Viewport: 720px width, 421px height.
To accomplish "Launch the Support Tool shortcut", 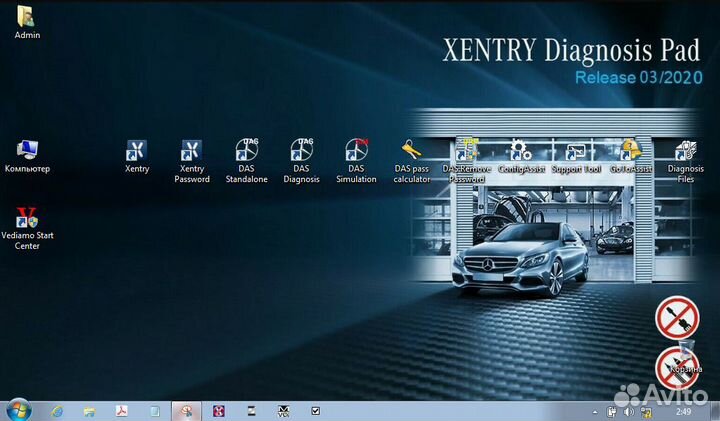I will tap(575, 151).
